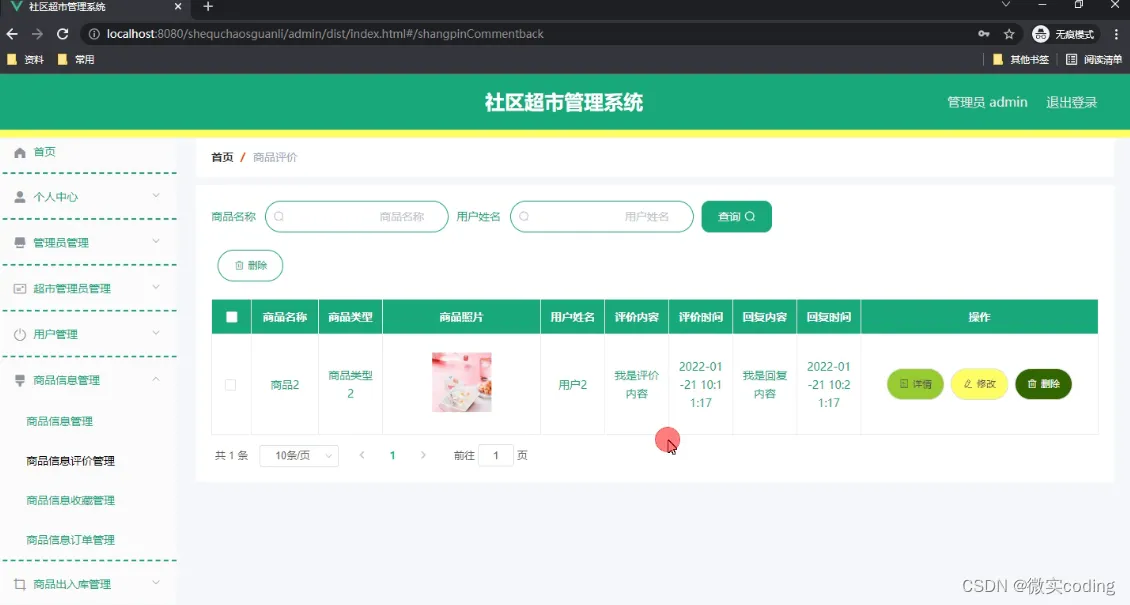Open the tab search dropdown arrow
The image size is (1130, 605).
pyautogui.click(x=1005, y=5)
